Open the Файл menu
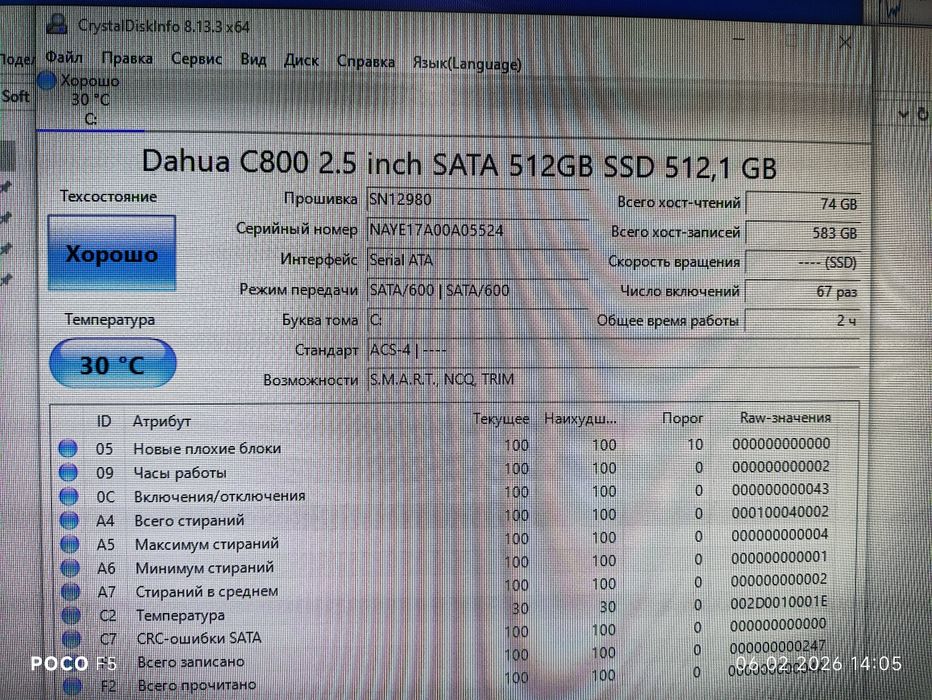932x700 pixels. click(64, 58)
